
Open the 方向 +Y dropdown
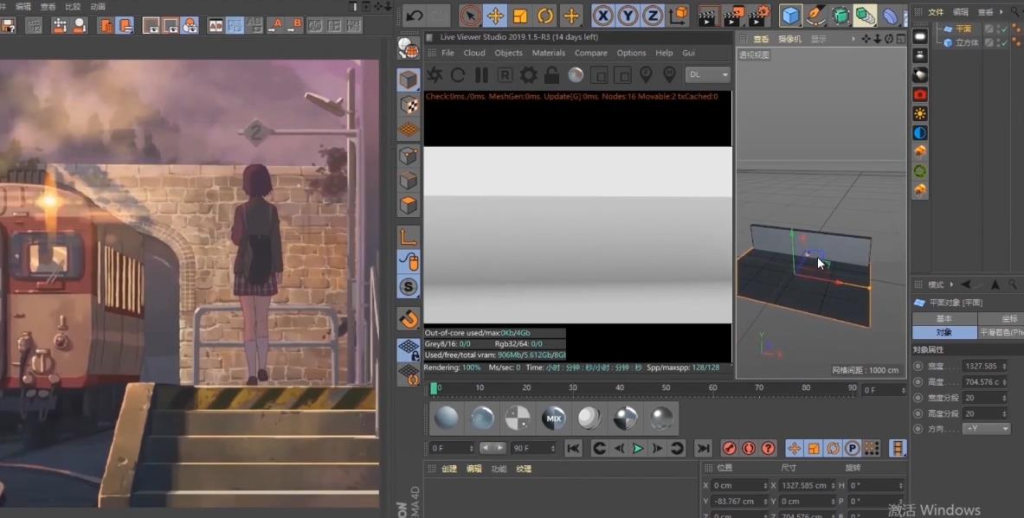986,429
